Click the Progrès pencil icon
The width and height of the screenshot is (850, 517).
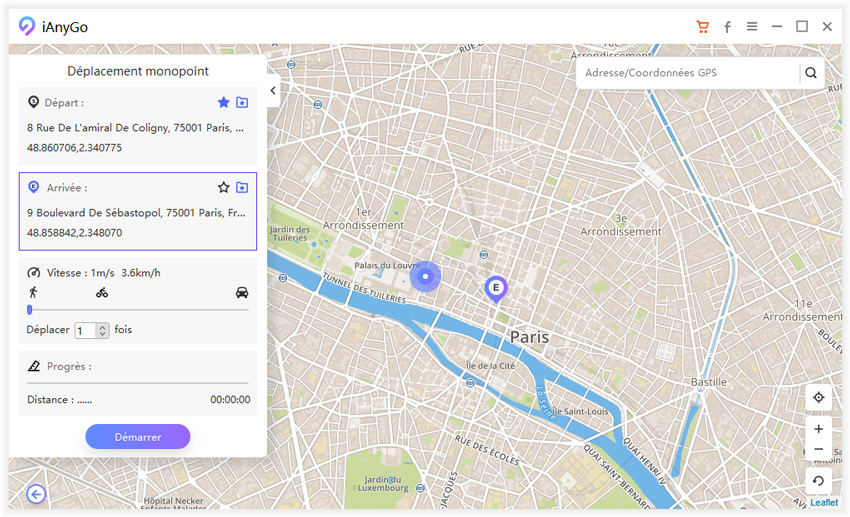(34, 366)
